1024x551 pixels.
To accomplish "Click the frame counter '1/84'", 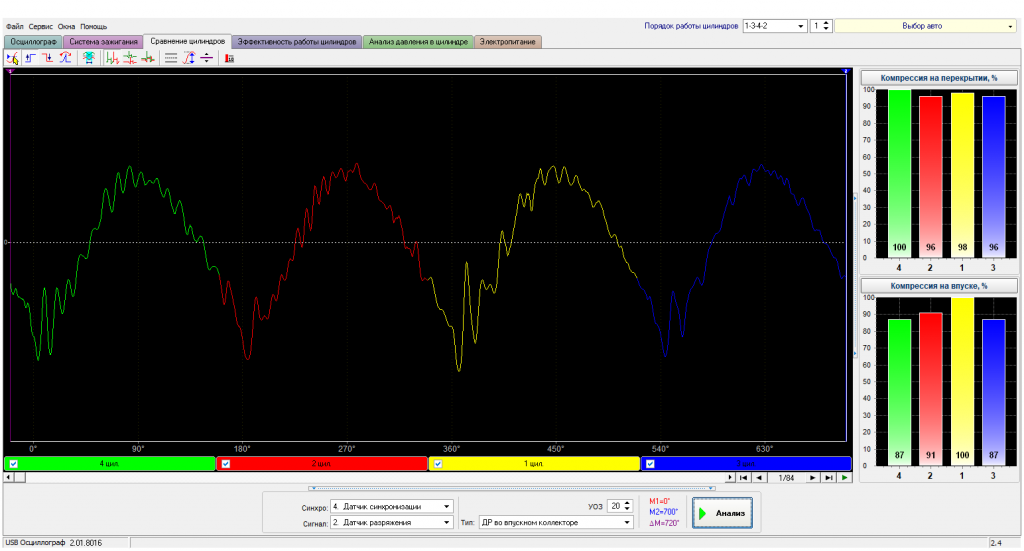I will 786,478.
